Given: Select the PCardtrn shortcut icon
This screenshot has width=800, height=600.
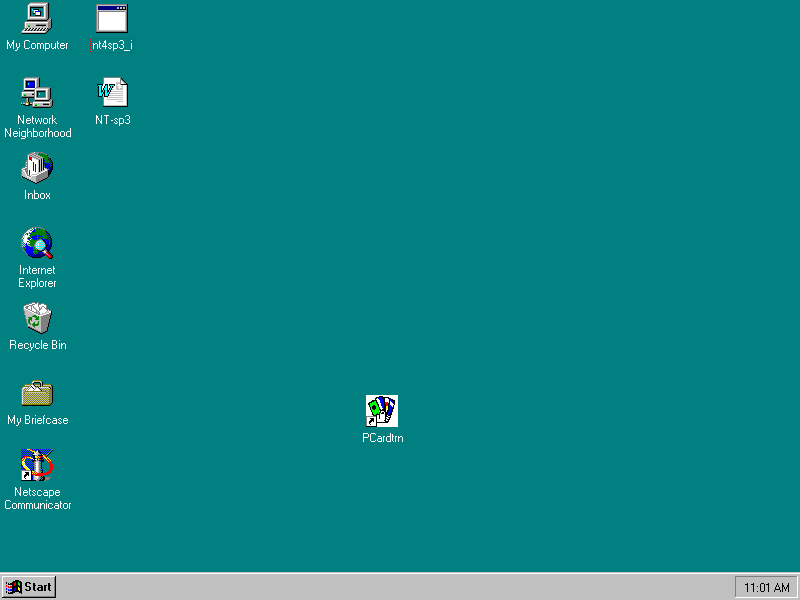Looking at the screenshot, I should pyautogui.click(x=382, y=410).
